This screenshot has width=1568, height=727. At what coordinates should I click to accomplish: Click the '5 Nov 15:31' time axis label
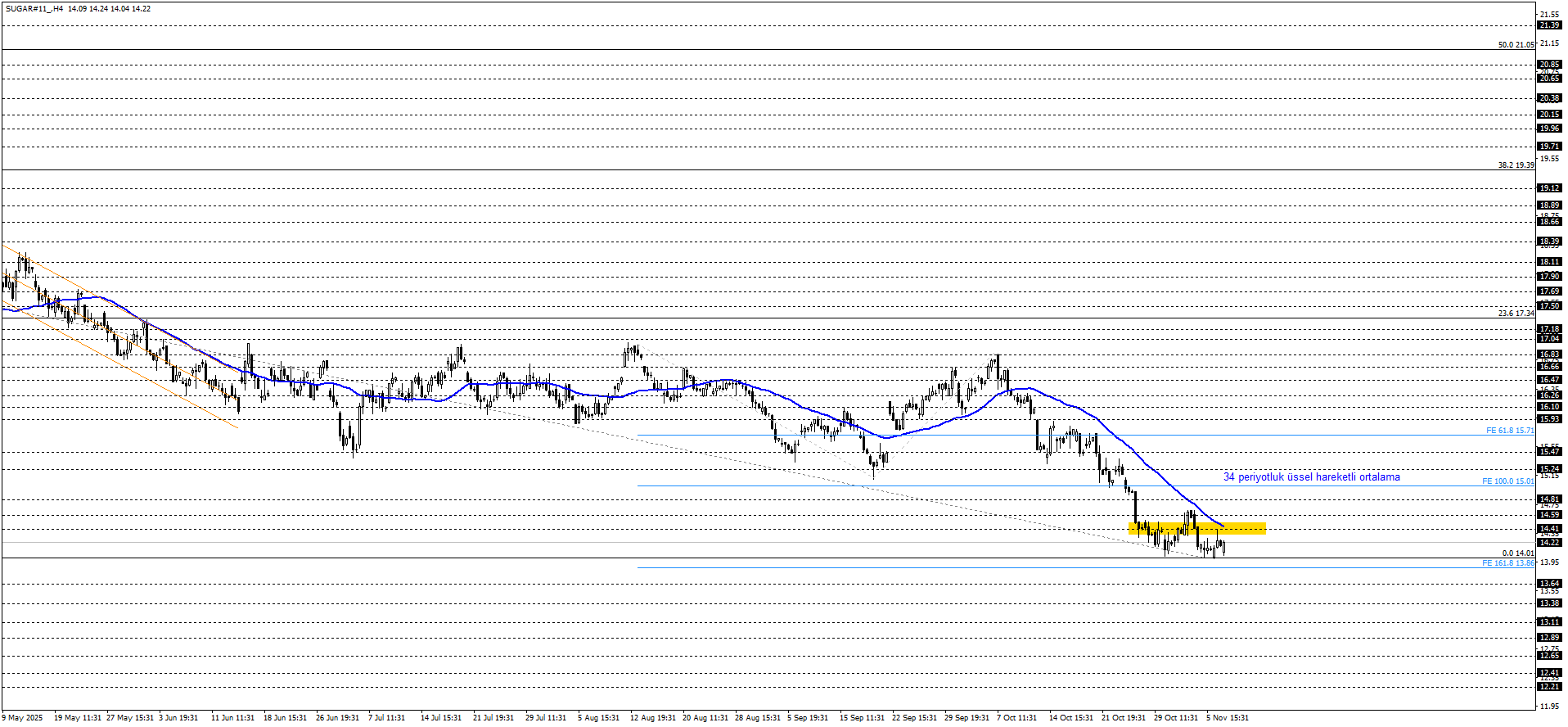tap(1227, 718)
